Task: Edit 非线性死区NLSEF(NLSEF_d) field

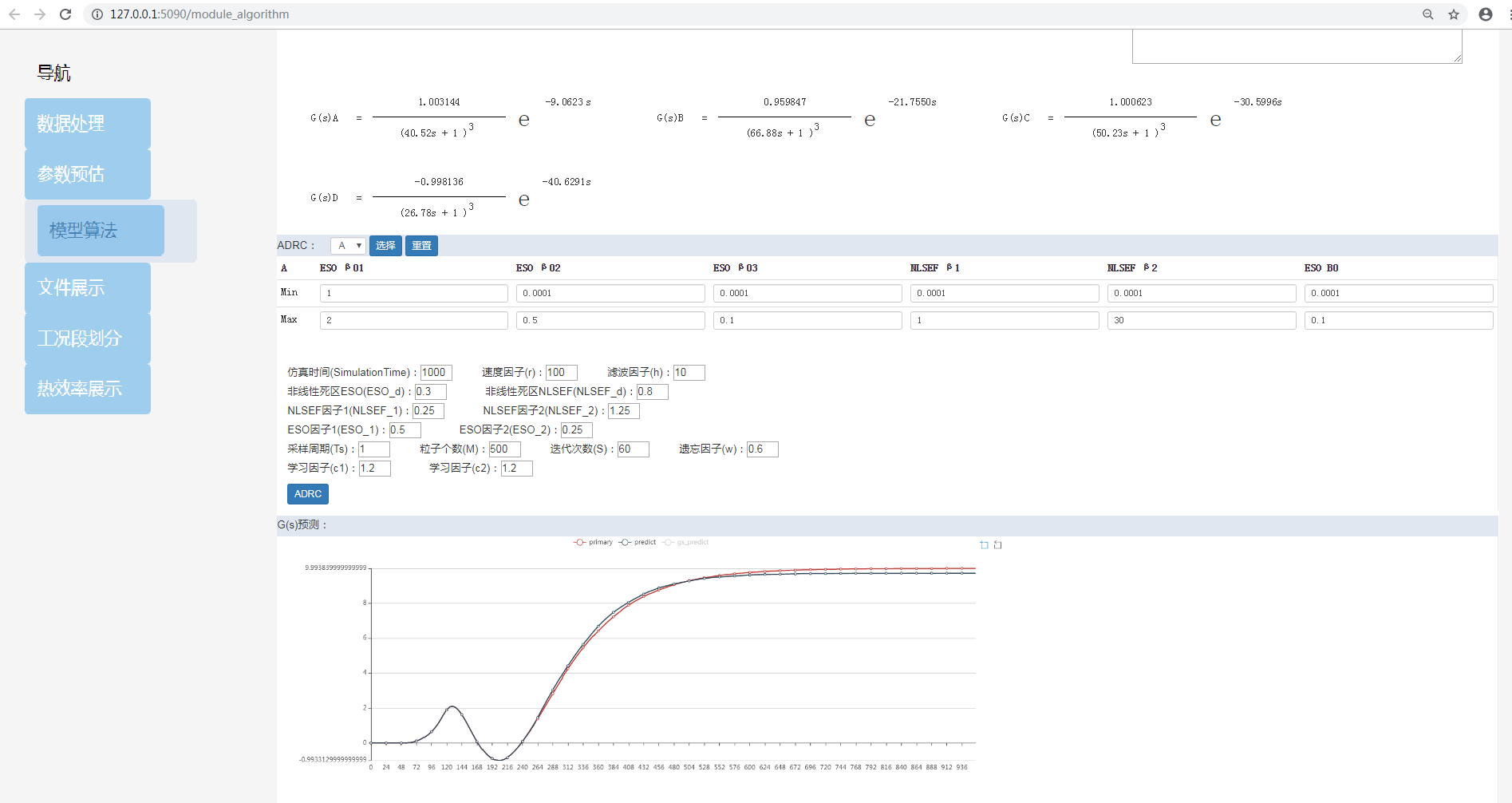Action: (x=653, y=392)
